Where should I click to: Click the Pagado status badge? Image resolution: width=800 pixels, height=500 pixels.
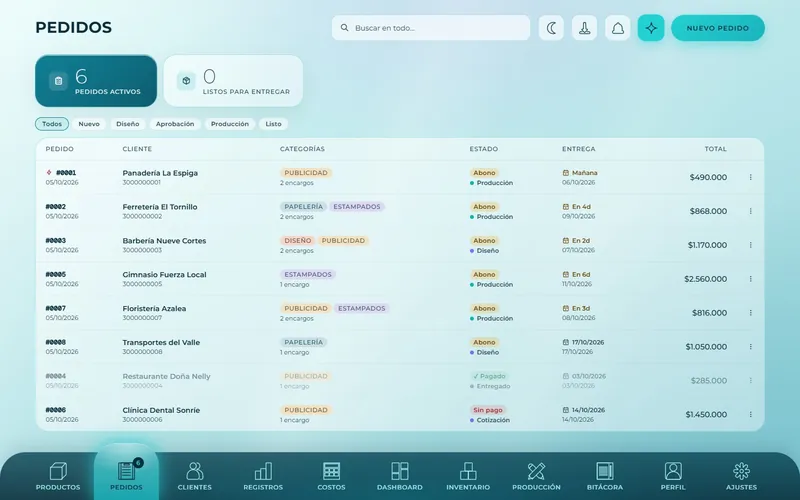pos(489,376)
